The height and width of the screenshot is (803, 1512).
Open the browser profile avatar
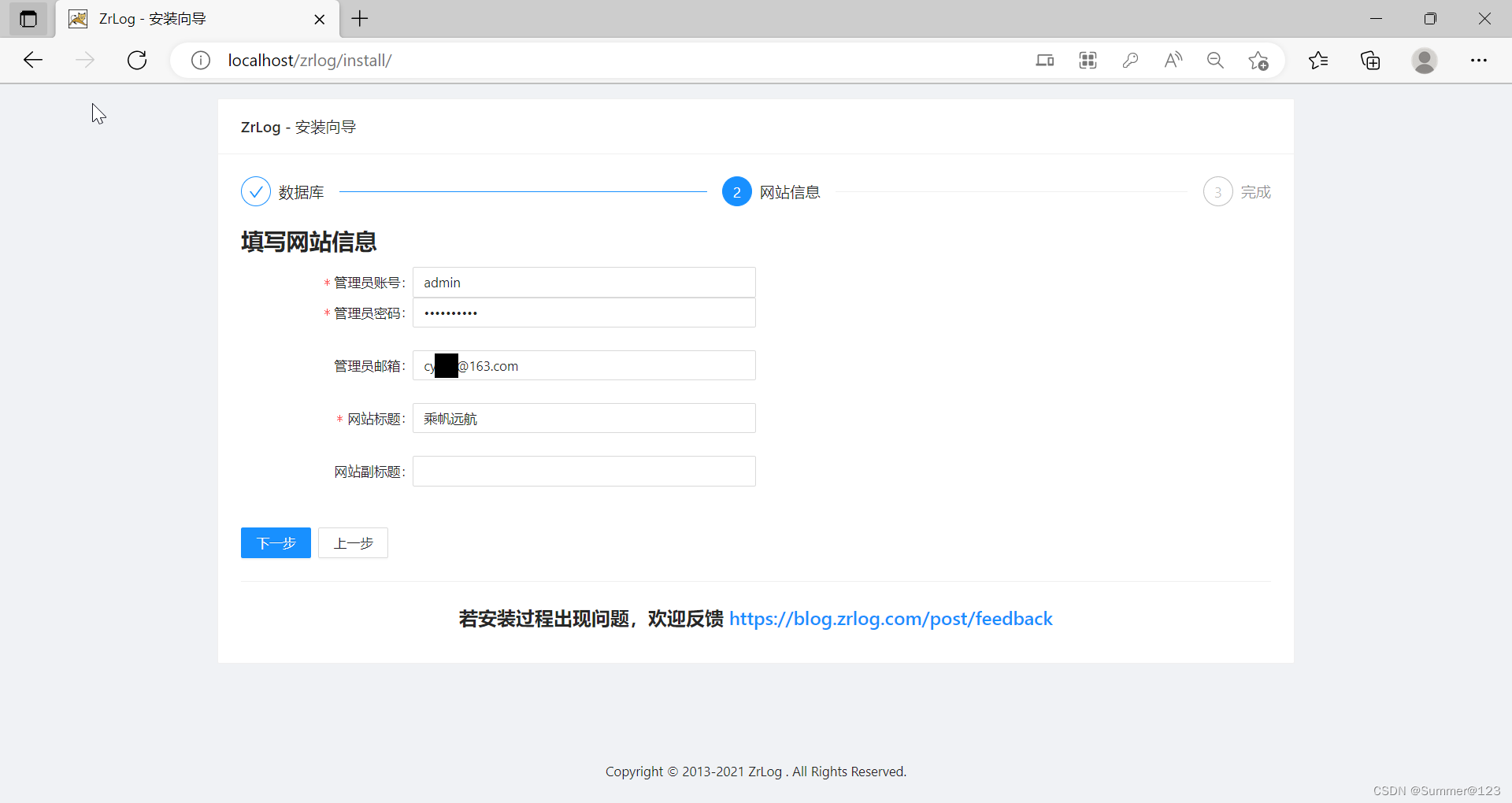coord(1424,60)
